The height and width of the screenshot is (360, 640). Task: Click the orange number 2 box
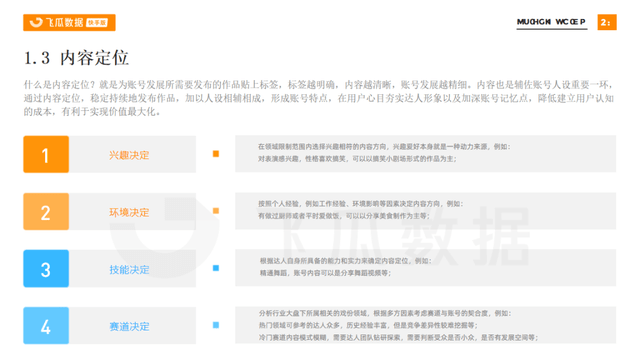[46, 211]
